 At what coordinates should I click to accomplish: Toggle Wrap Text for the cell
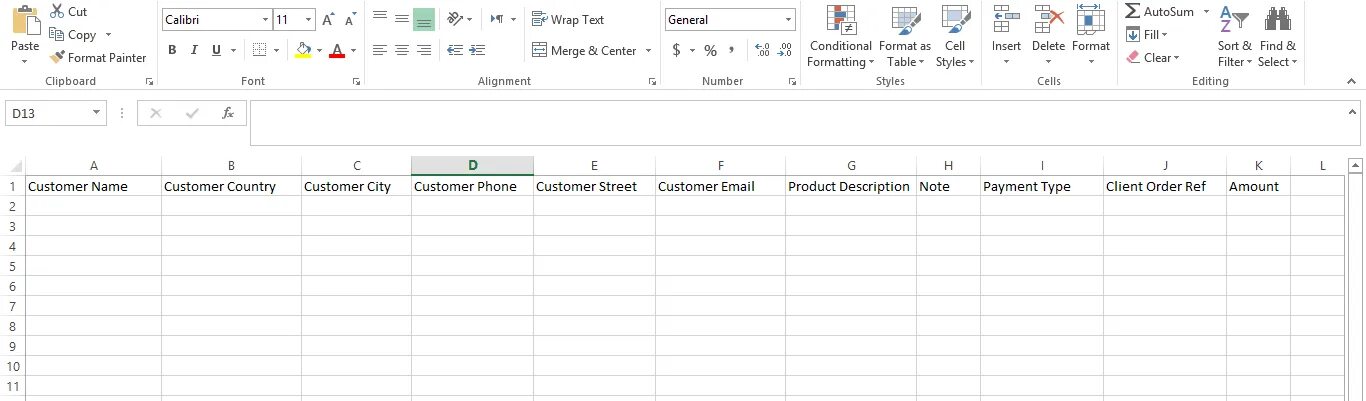tap(568, 20)
